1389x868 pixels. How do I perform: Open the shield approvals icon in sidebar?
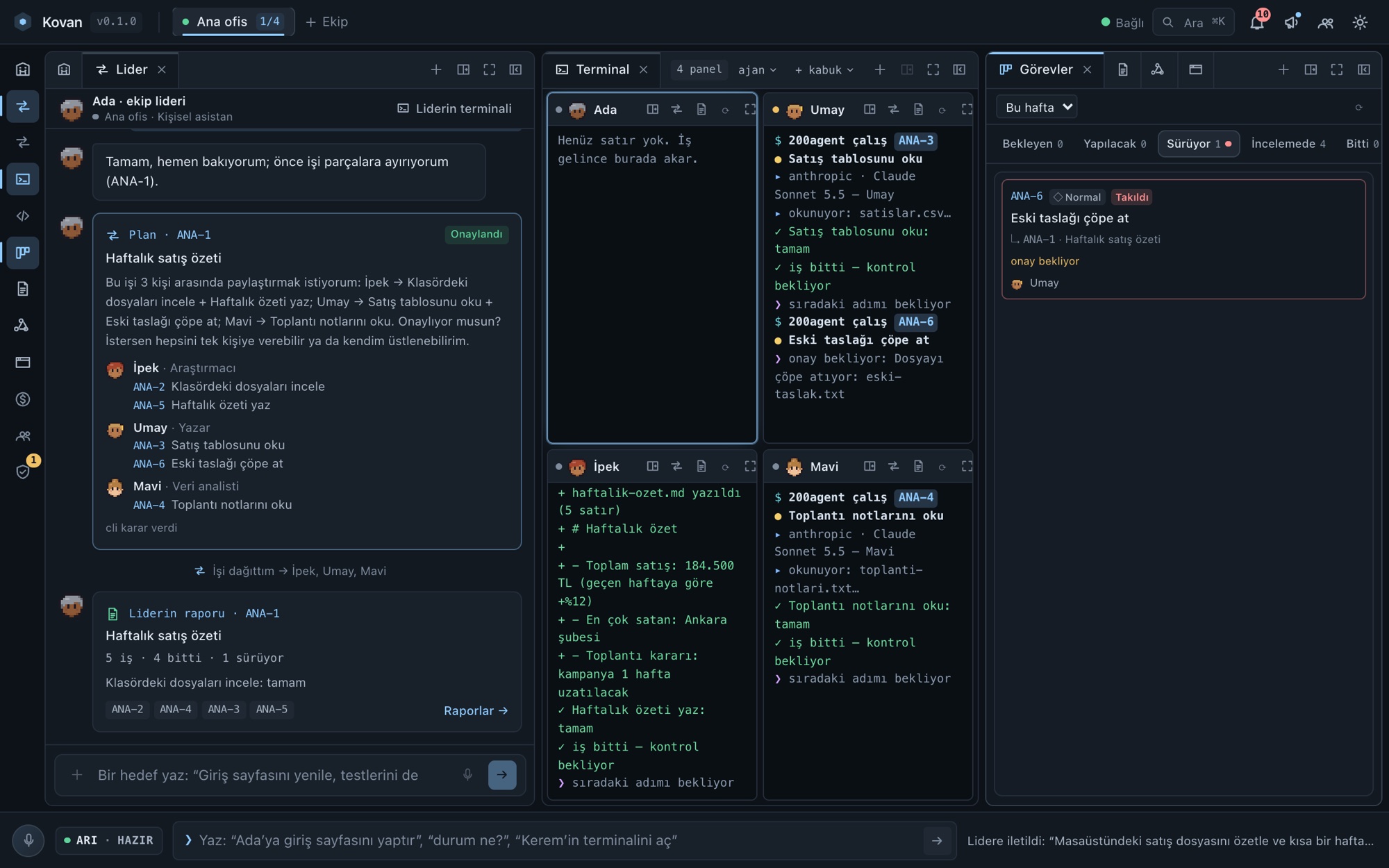point(23,472)
